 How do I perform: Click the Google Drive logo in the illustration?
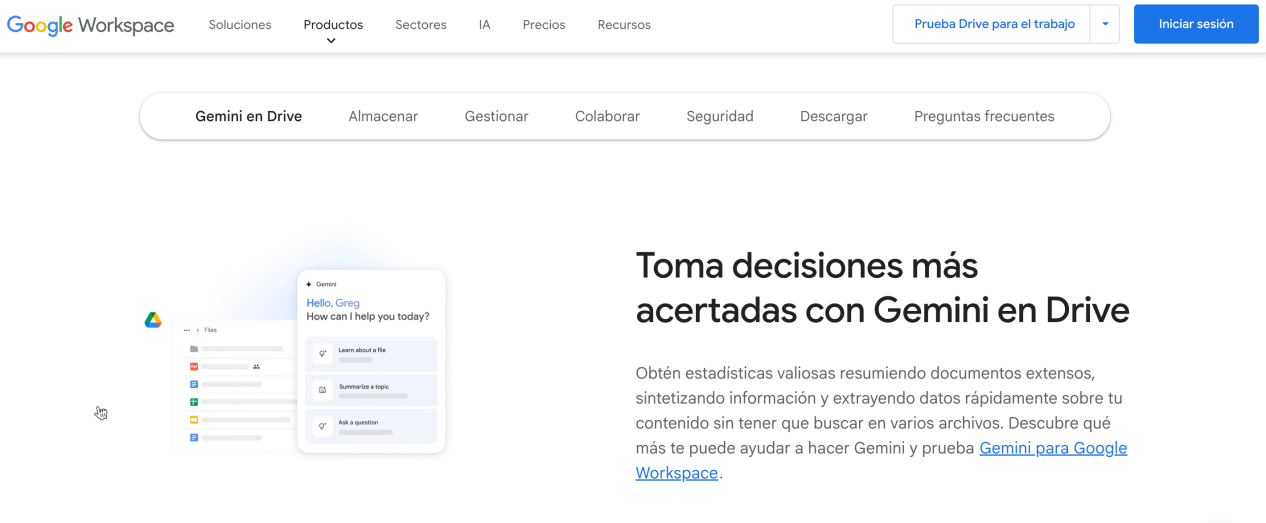click(153, 320)
